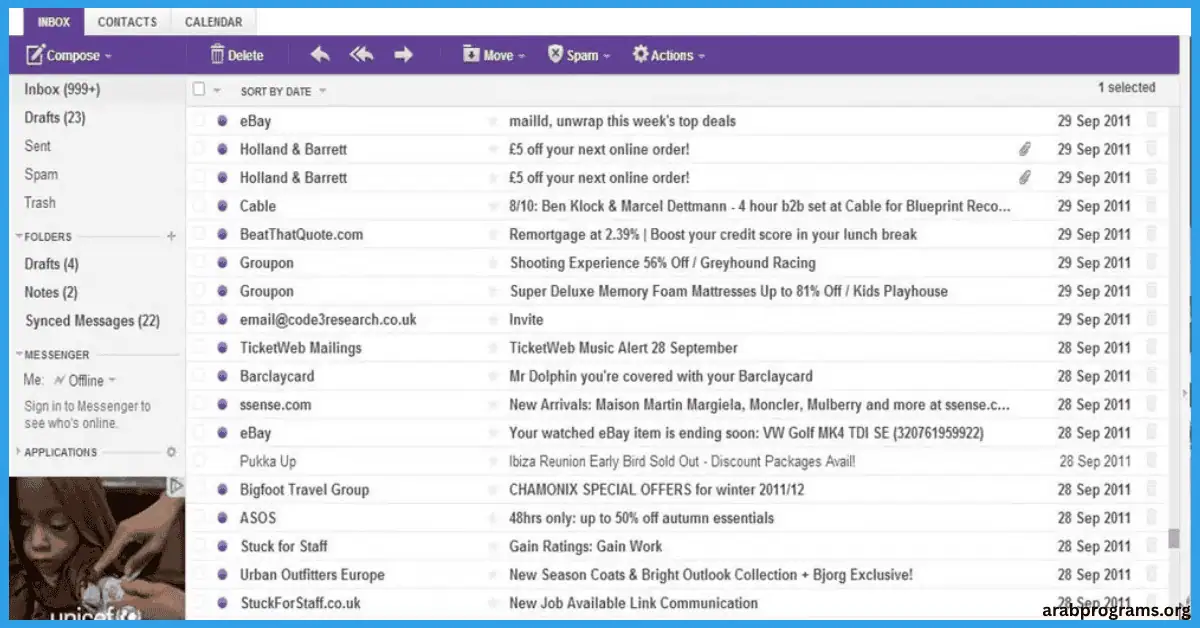Open the Inbox (999+) folder
Screen dimensions: 1200x628
(62, 90)
